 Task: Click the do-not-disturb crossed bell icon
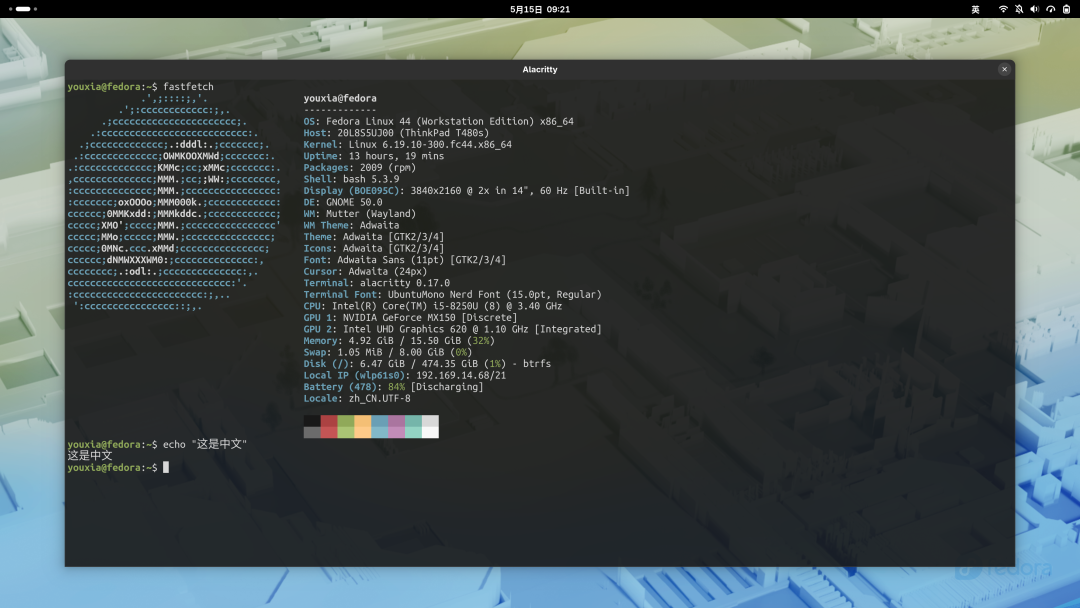click(1019, 9)
